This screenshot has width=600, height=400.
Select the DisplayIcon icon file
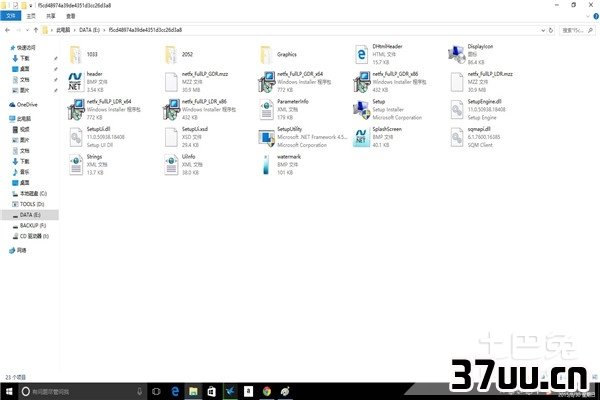tap(456, 54)
